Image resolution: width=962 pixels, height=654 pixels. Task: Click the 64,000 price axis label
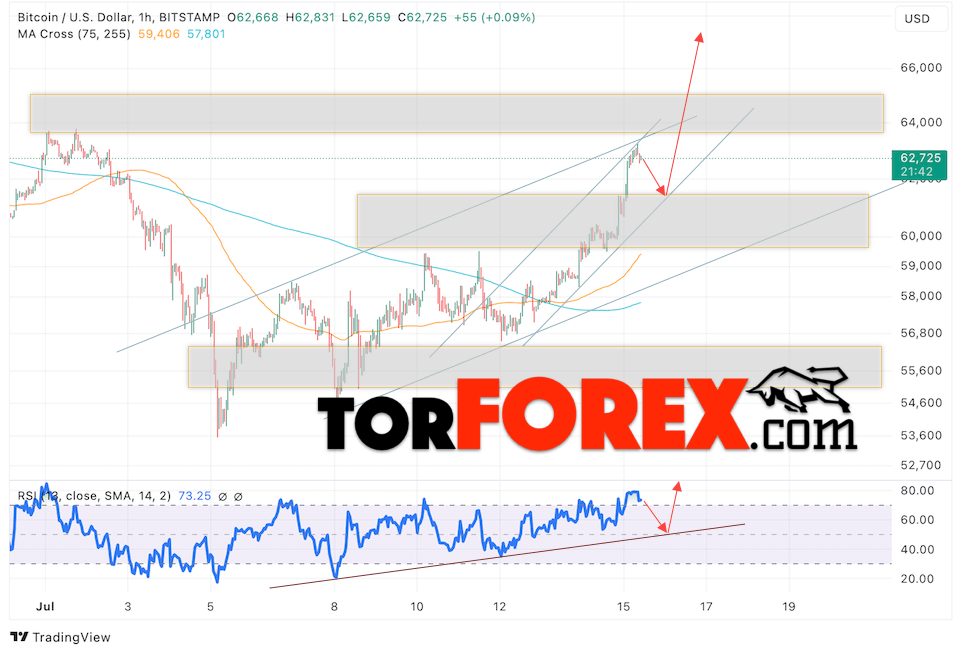(921, 122)
